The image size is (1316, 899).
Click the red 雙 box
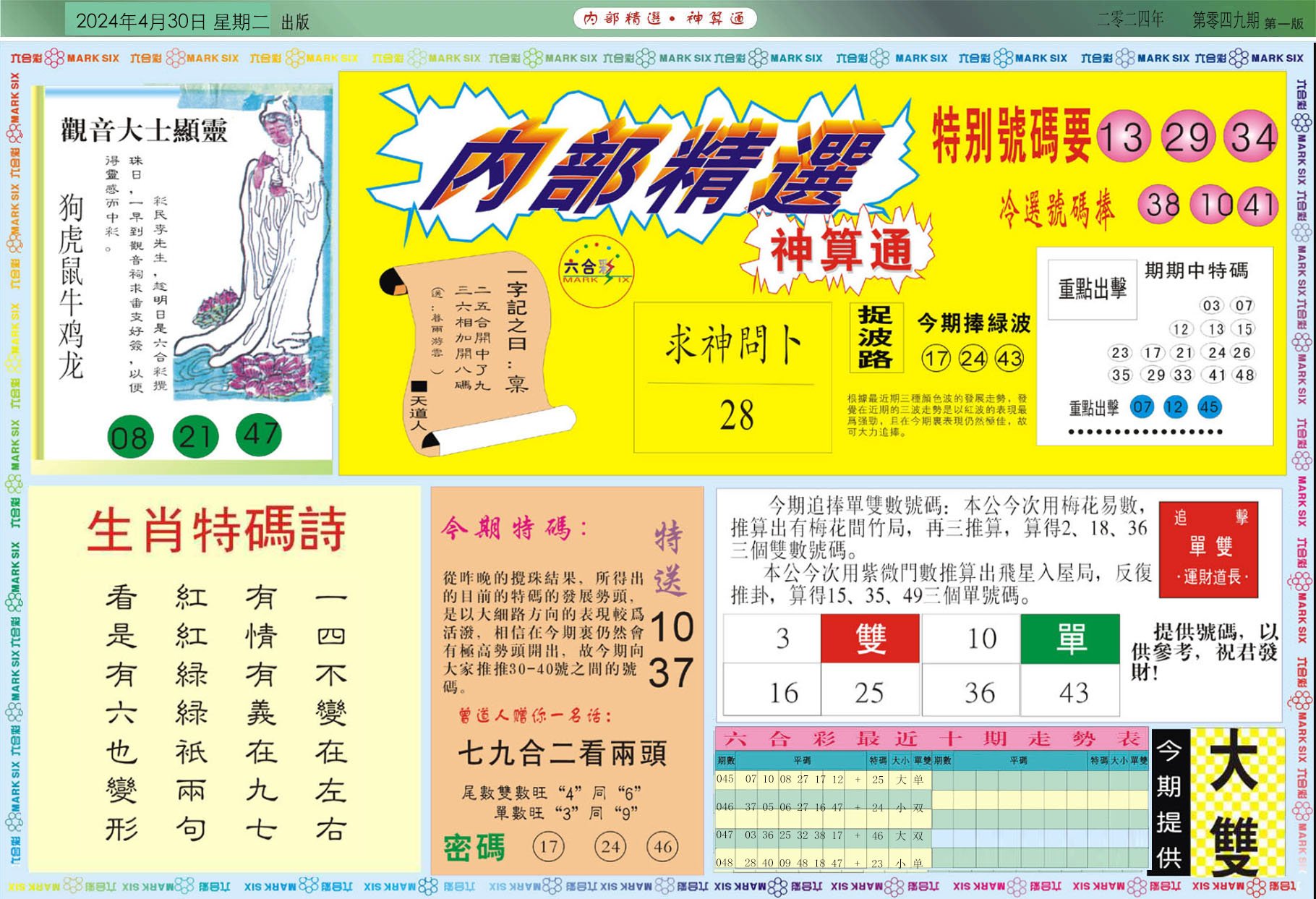pyautogui.click(x=870, y=639)
